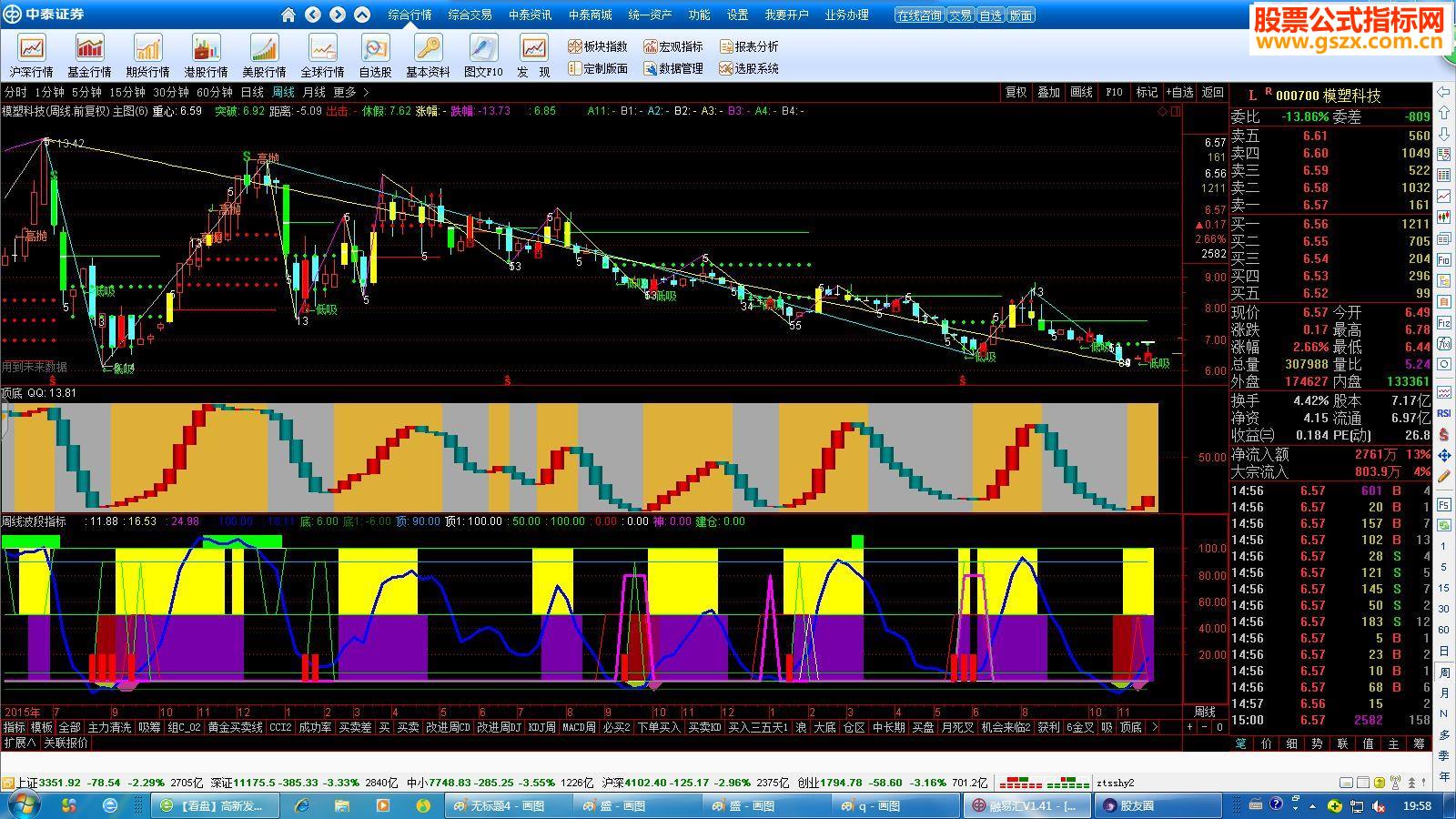Open 功能 menu

point(699,15)
